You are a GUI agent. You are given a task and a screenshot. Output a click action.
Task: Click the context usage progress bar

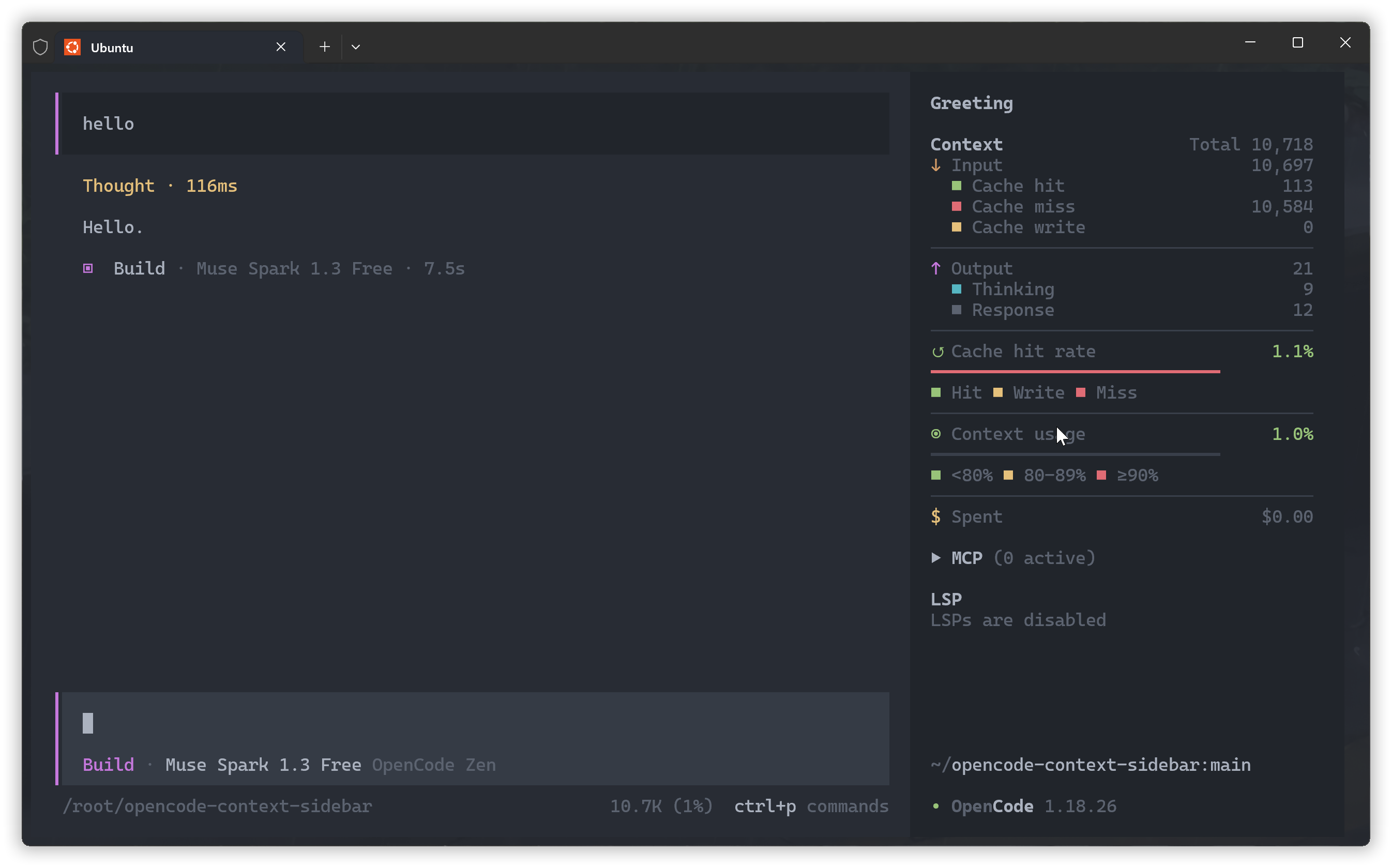pyautogui.click(x=1075, y=454)
